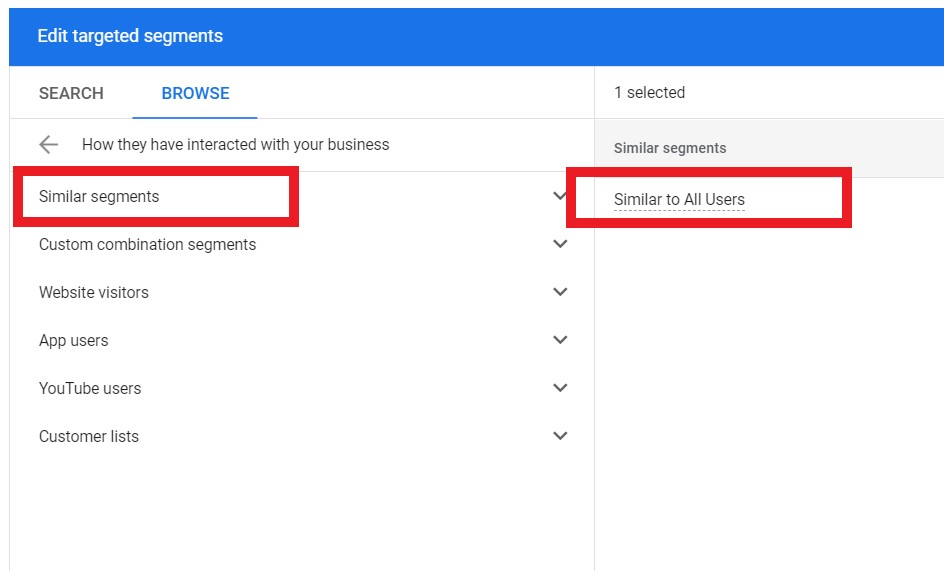Click the Similar segments header in selected panel
This screenshot has height=571, width=944.
(x=669, y=148)
